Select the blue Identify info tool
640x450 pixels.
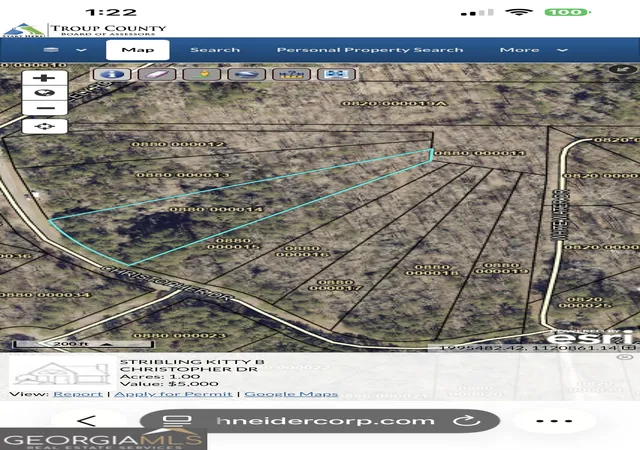pos(112,74)
